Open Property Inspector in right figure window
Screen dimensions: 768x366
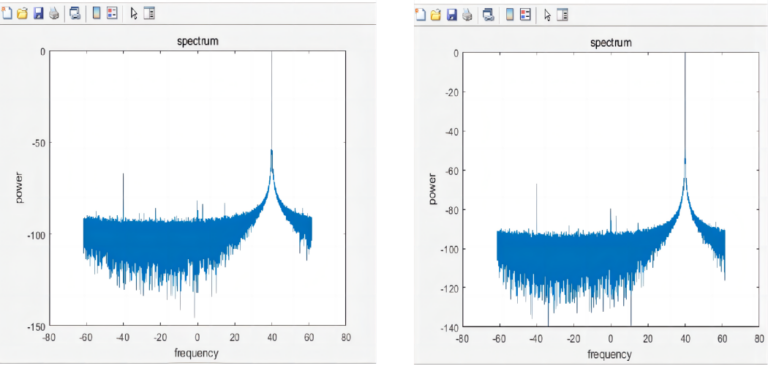pos(563,15)
